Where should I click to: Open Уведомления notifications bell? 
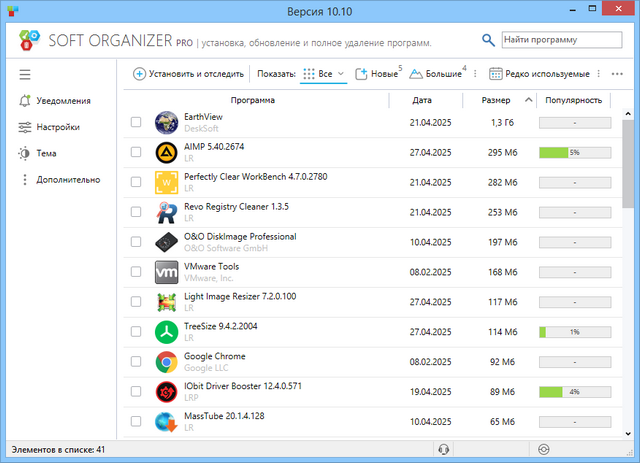click(25, 101)
